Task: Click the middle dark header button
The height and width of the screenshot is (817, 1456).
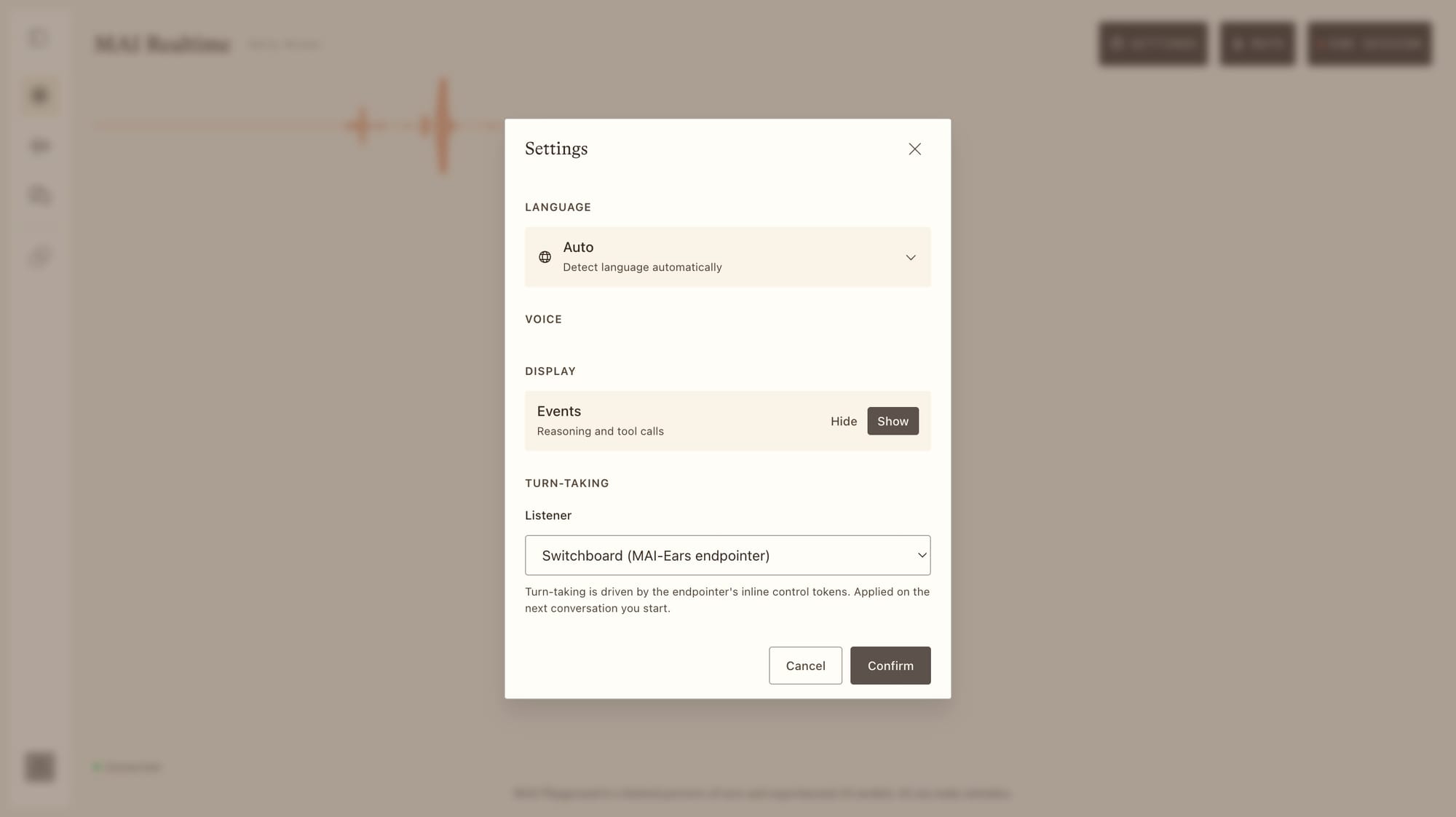Action: click(1257, 44)
